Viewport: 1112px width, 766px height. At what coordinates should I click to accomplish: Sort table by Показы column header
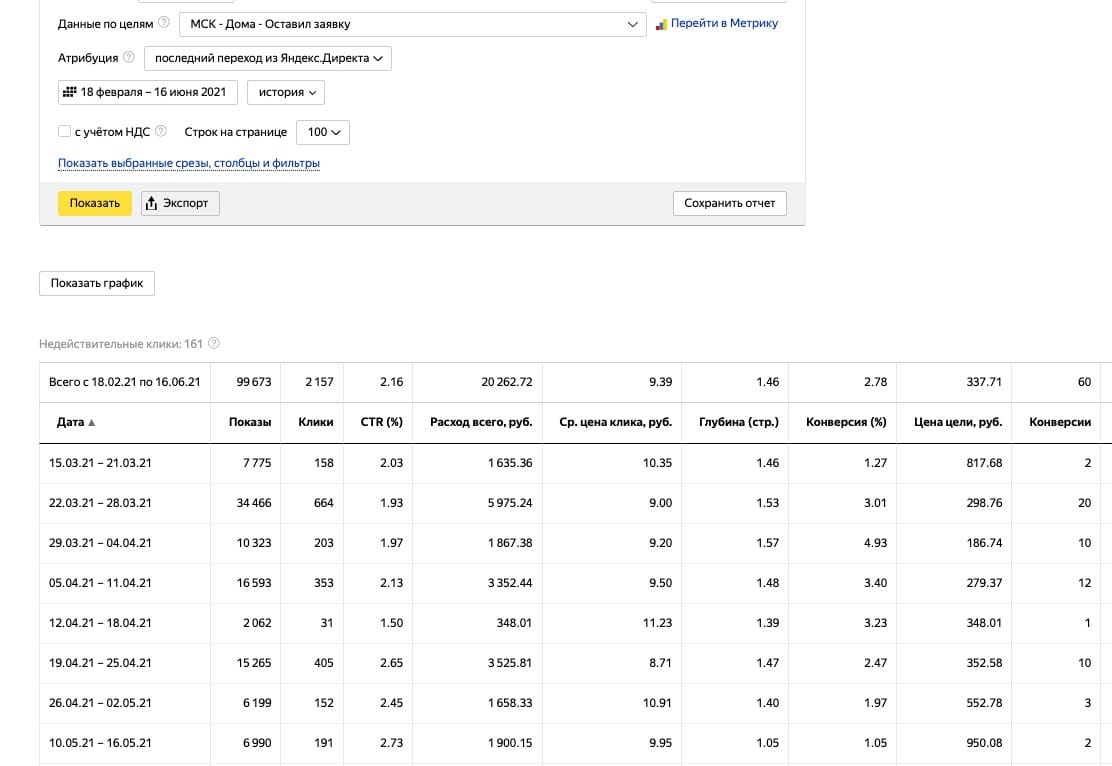pyautogui.click(x=250, y=422)
